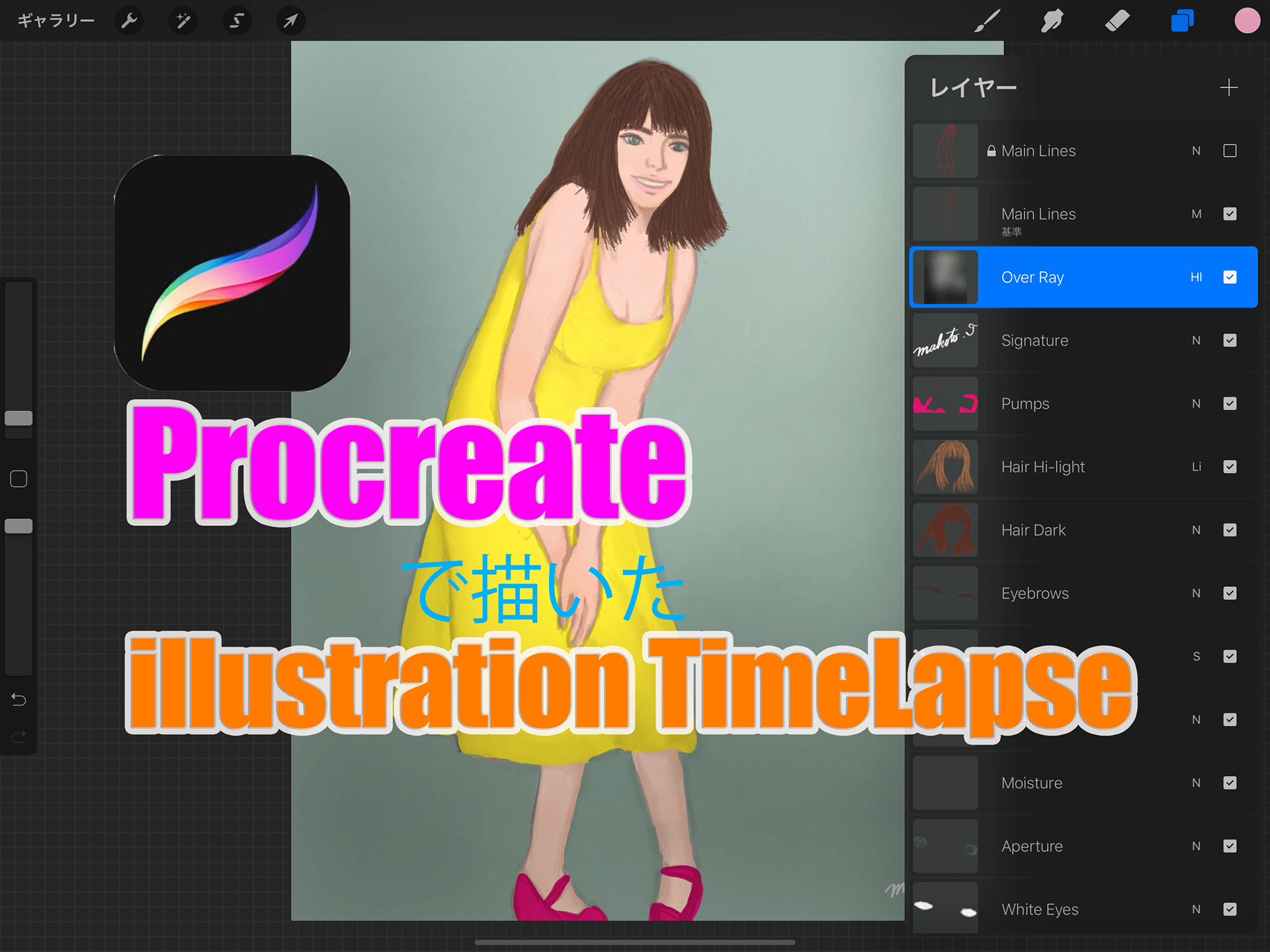Select the Eraser tool
Viewport: 1270px width, 952px height.
click(x=1117, y=21)
